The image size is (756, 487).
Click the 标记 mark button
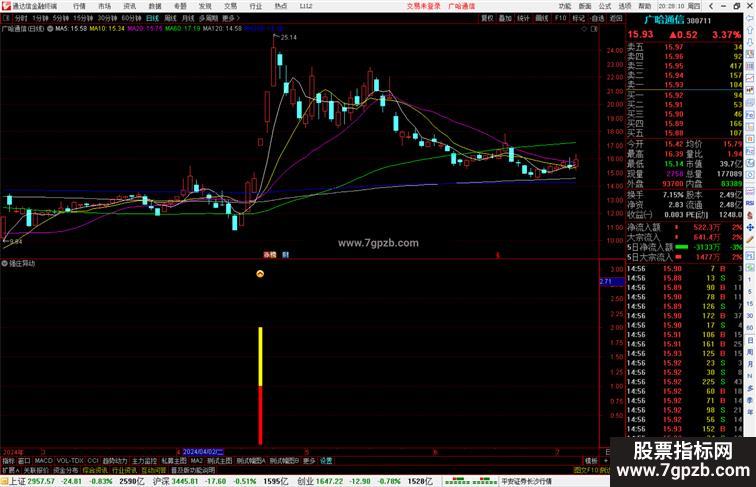pyautogui.click(x=578, y=18)
